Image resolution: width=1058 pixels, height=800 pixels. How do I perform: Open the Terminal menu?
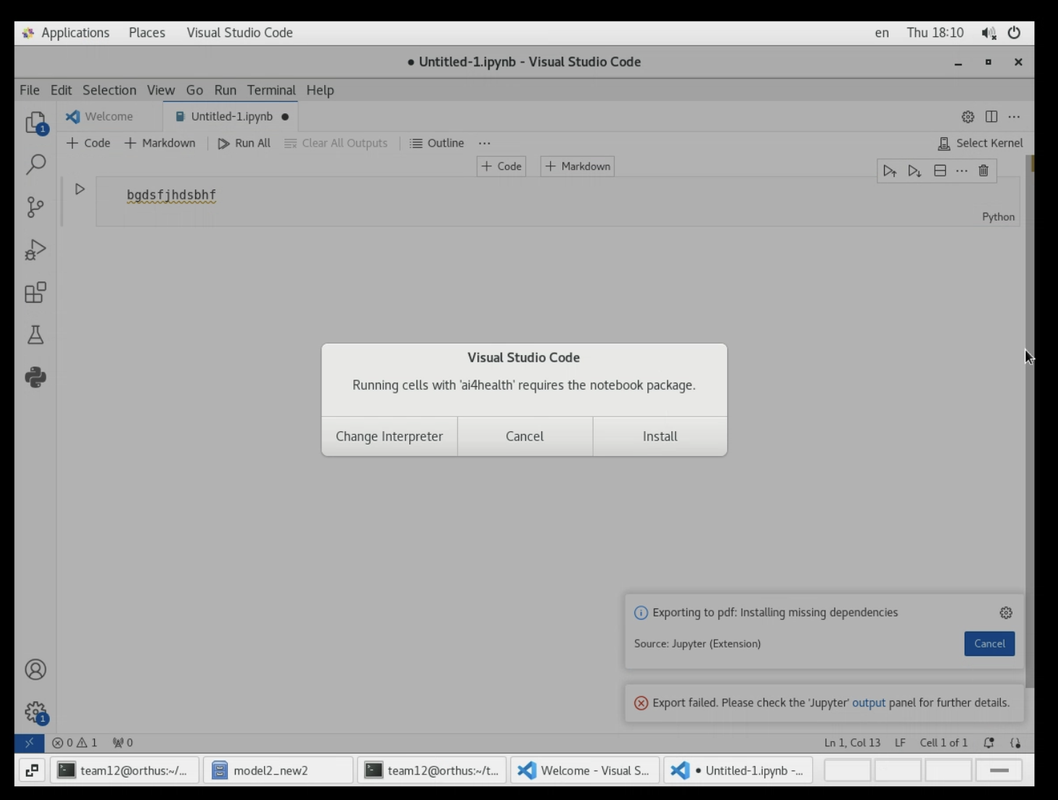click(x=271, y=90)
